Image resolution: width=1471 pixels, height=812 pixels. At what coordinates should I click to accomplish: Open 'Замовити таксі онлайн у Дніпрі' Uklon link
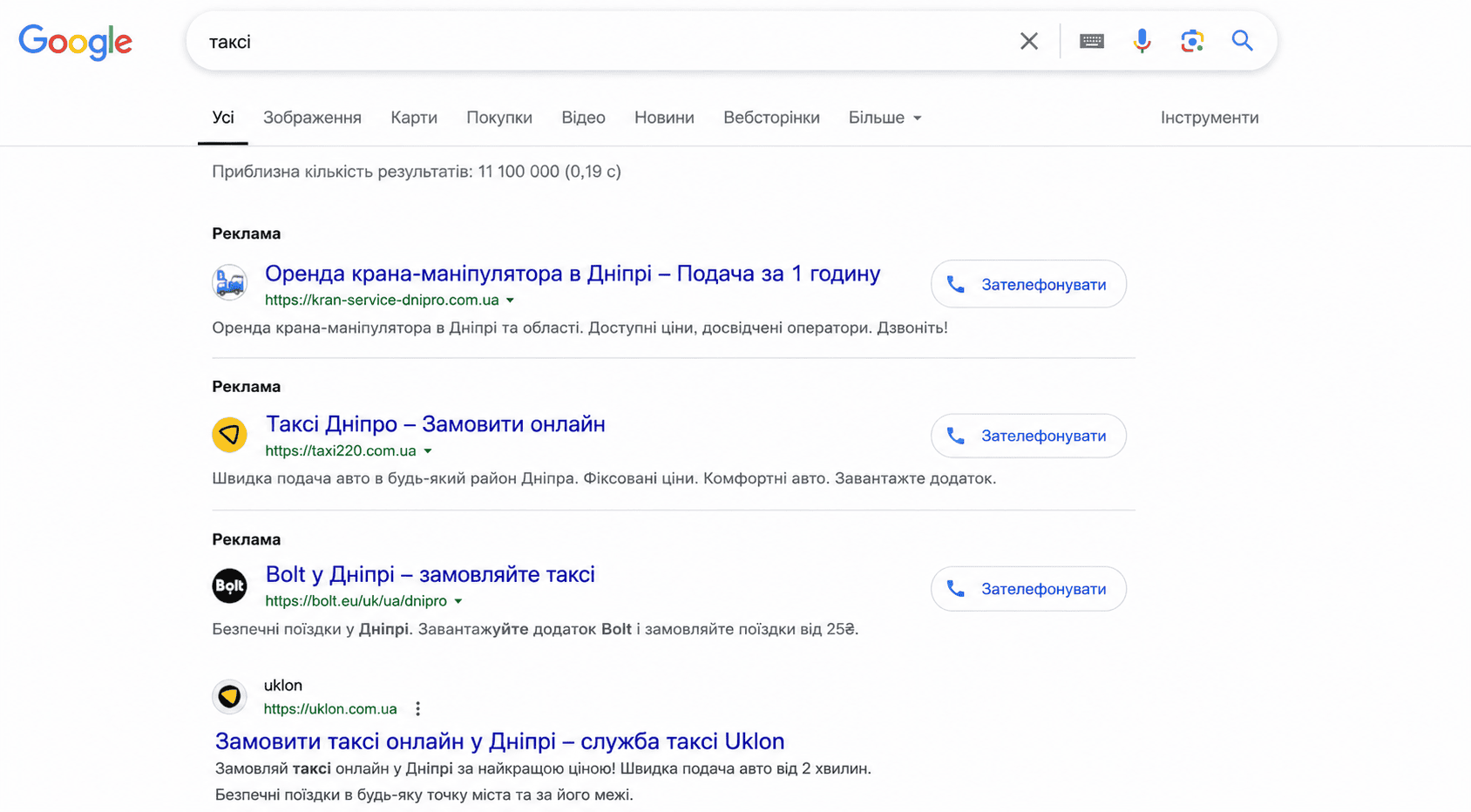click(x=499, y=741)
